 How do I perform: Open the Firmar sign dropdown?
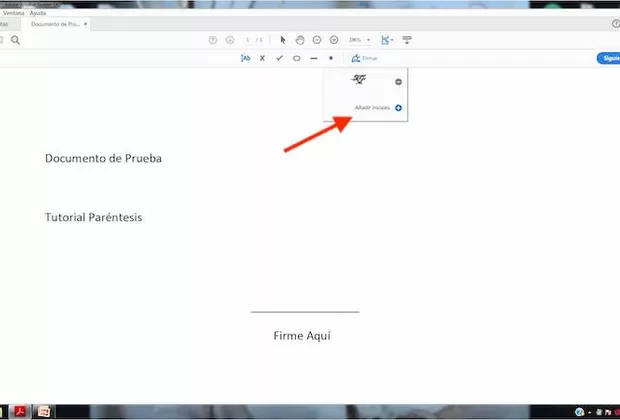(364, 58)
